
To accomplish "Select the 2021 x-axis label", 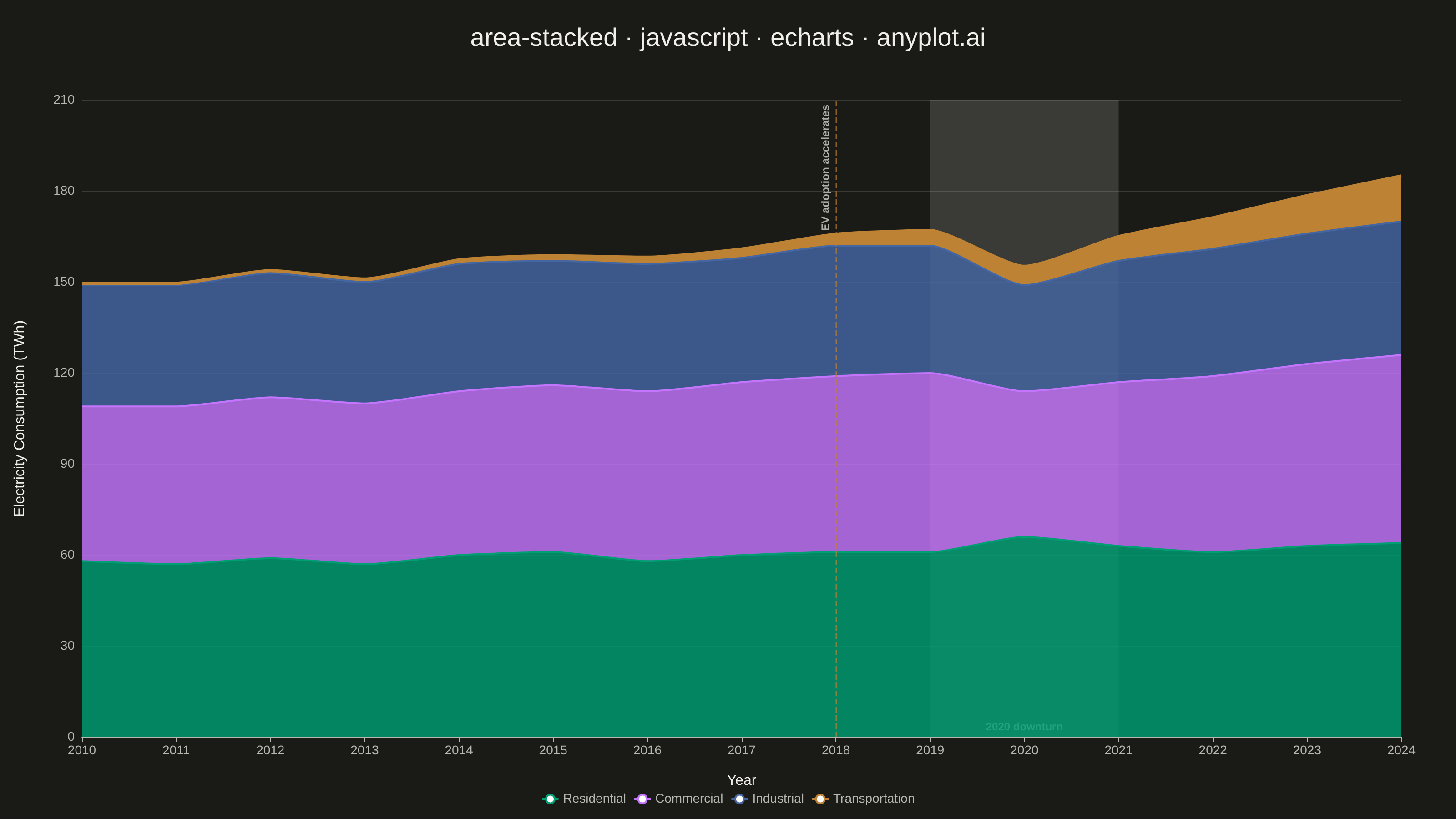I will 1118,751.
